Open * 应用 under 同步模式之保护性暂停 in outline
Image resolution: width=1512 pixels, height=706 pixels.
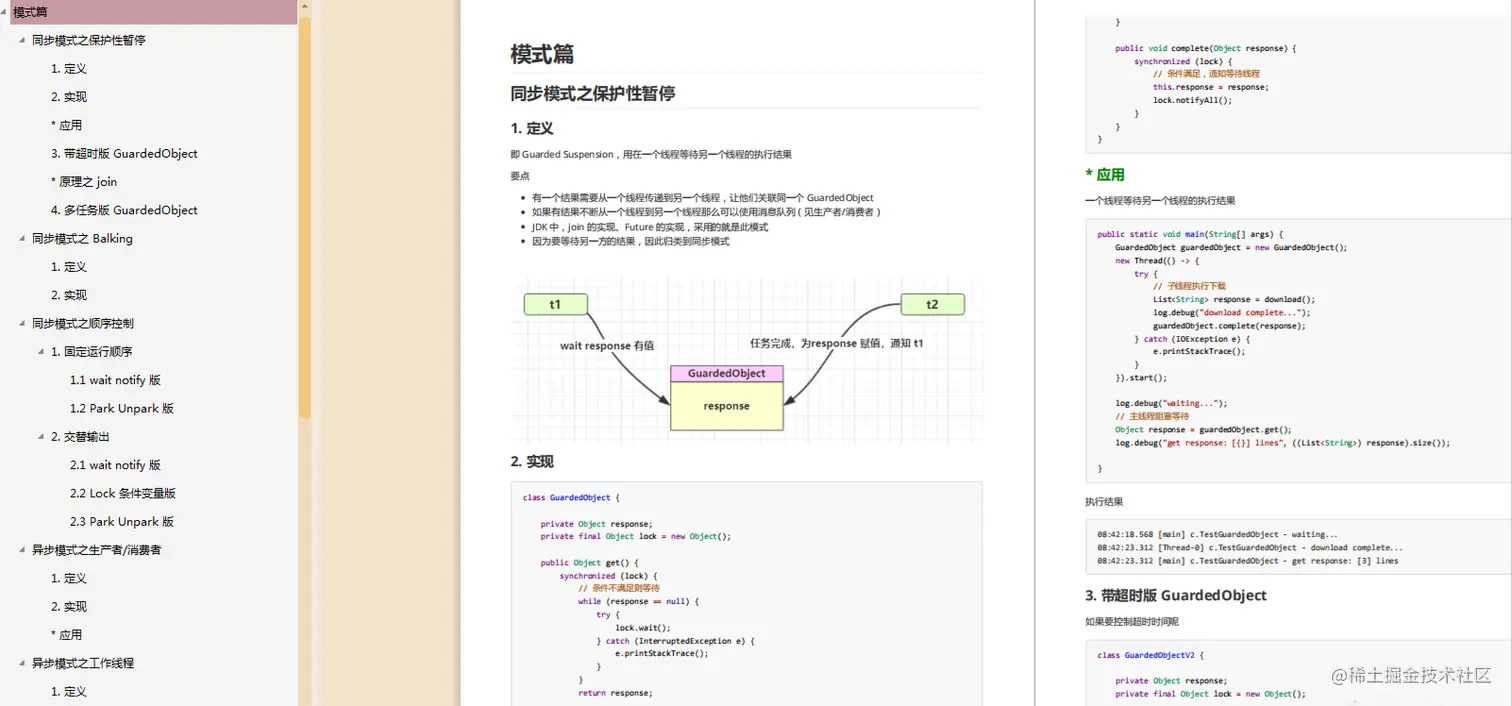tap(66, 125)
